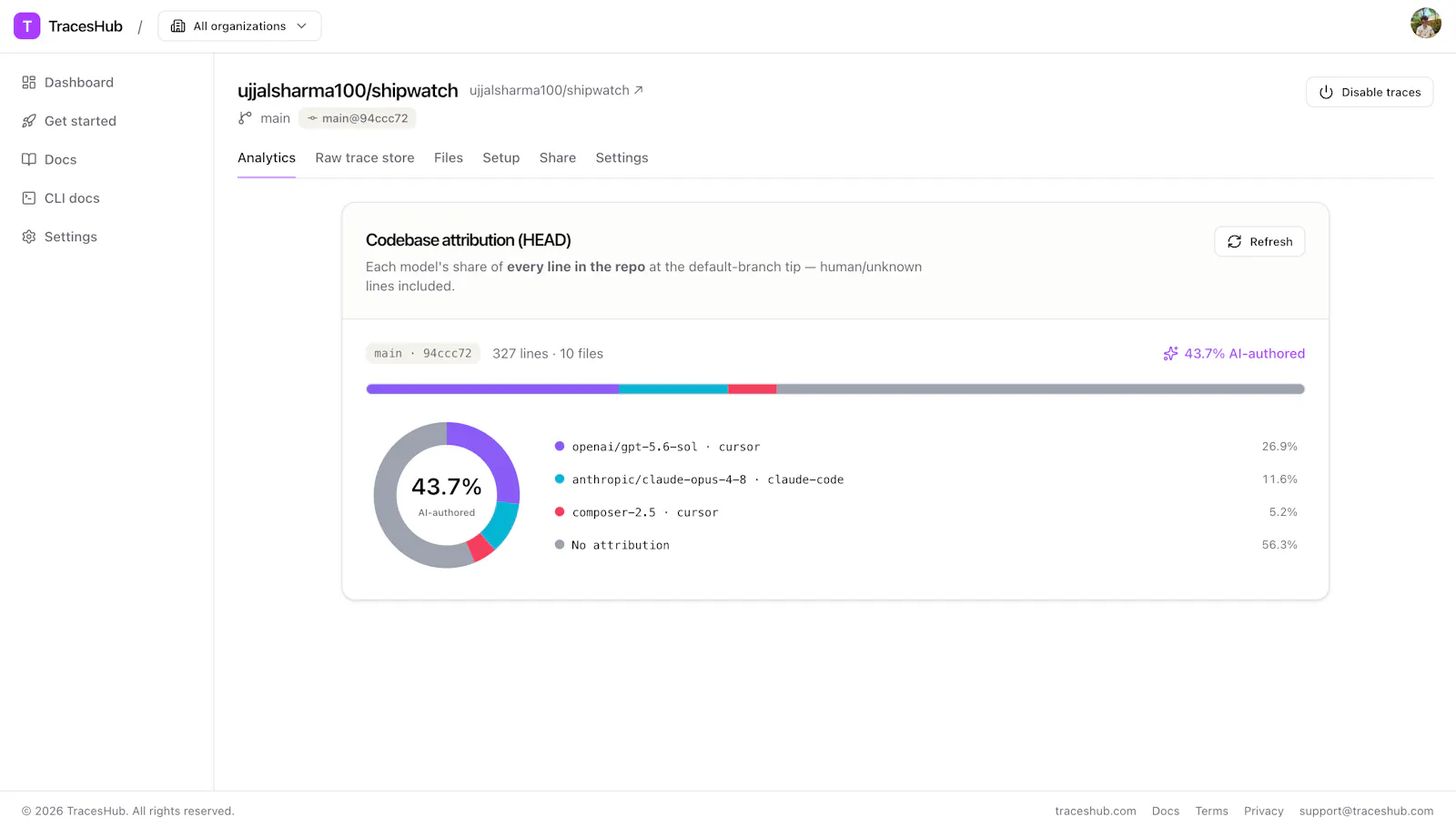Open the footer Docs link
The width and height of the screenshot is (1456, 827).
(x=1166, y=812)
